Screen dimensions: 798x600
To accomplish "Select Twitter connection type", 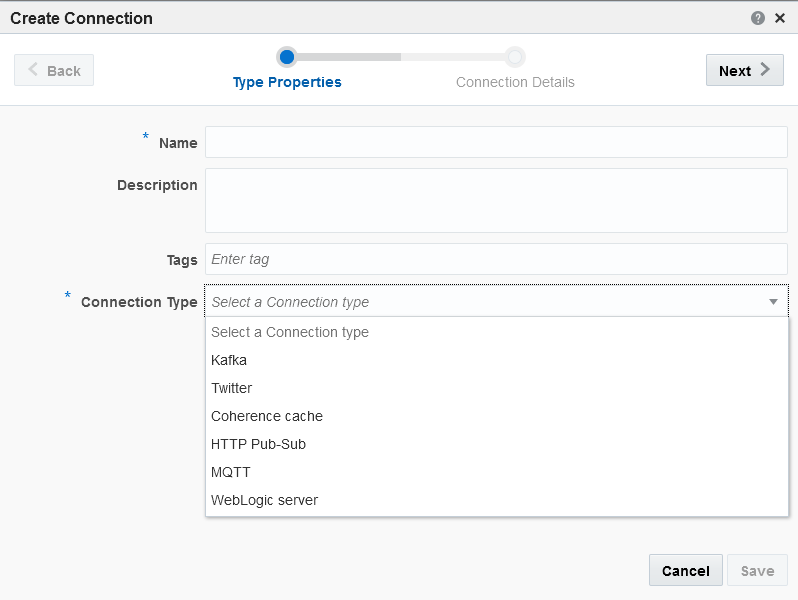I will tap(496, 388).
